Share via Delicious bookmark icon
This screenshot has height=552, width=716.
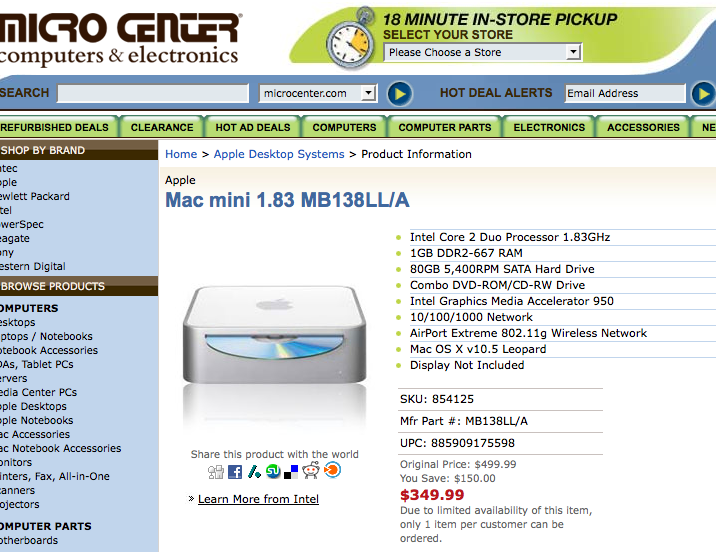coord(291,472)
